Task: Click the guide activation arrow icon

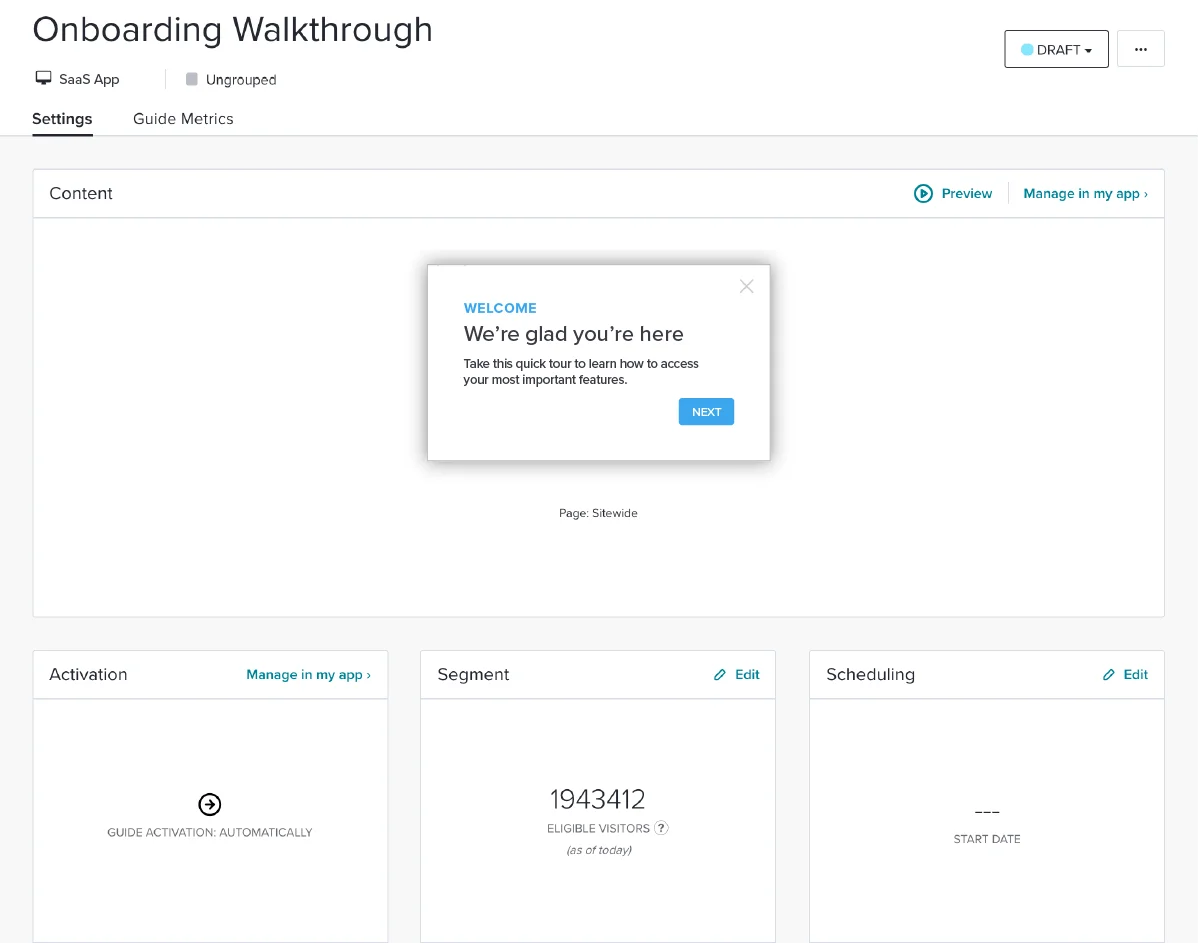Action: 210,804
